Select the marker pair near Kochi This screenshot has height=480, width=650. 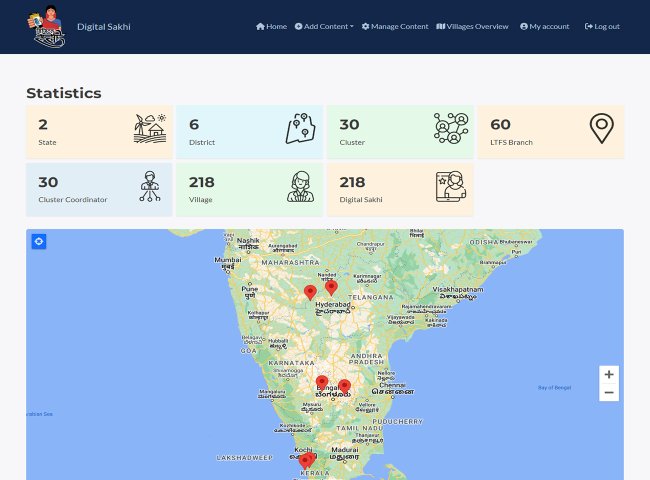(x=307, y=461)
